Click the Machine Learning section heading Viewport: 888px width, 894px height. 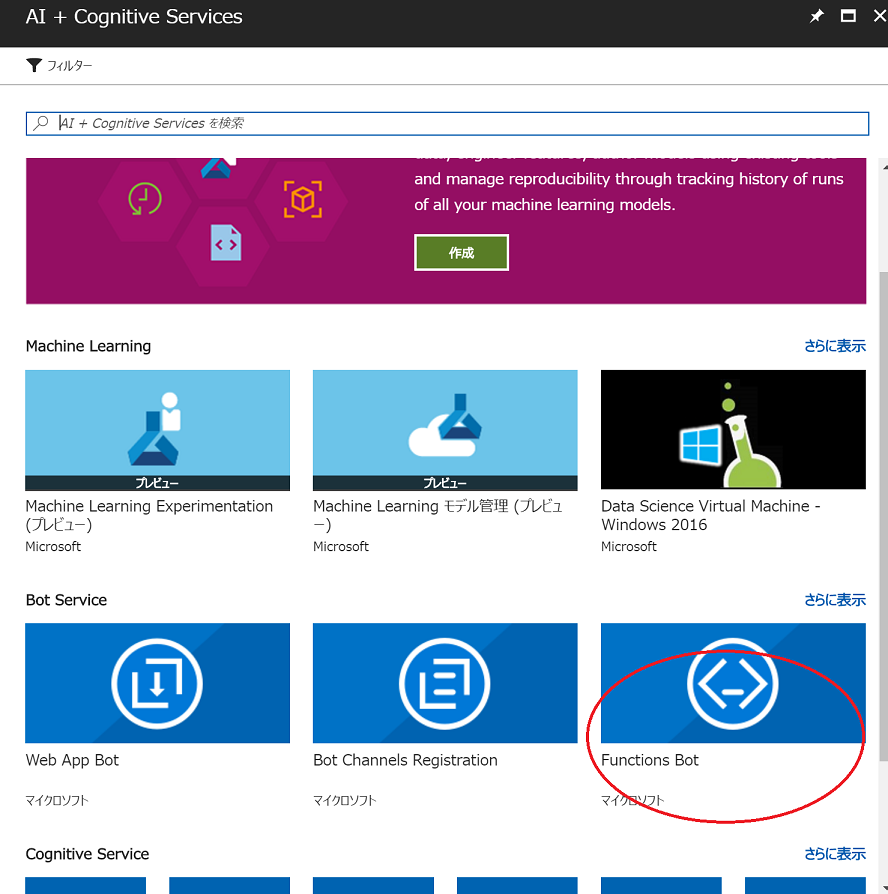(x=88, y=346)
